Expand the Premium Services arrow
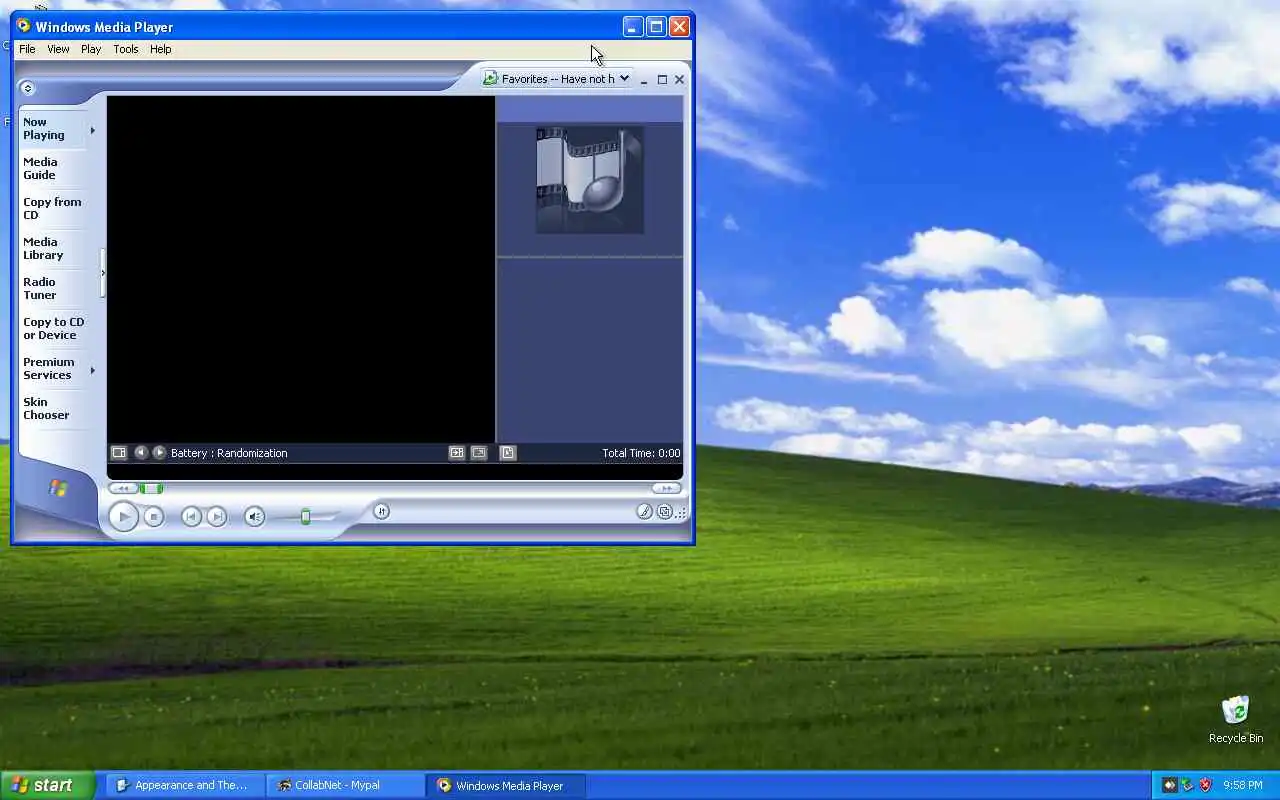The width and height of the screenshot is (1280, 800). point(93,370)
